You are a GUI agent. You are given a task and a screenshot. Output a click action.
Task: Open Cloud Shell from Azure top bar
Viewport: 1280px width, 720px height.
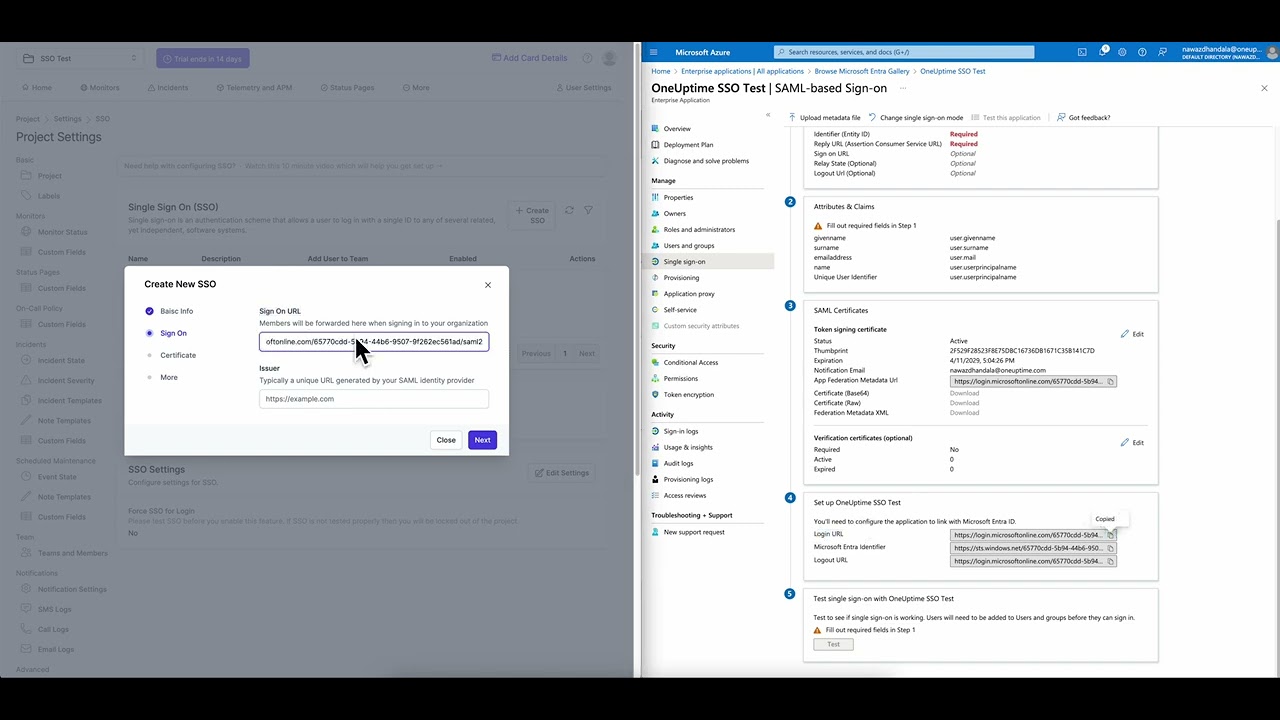tap(1082, 52)
